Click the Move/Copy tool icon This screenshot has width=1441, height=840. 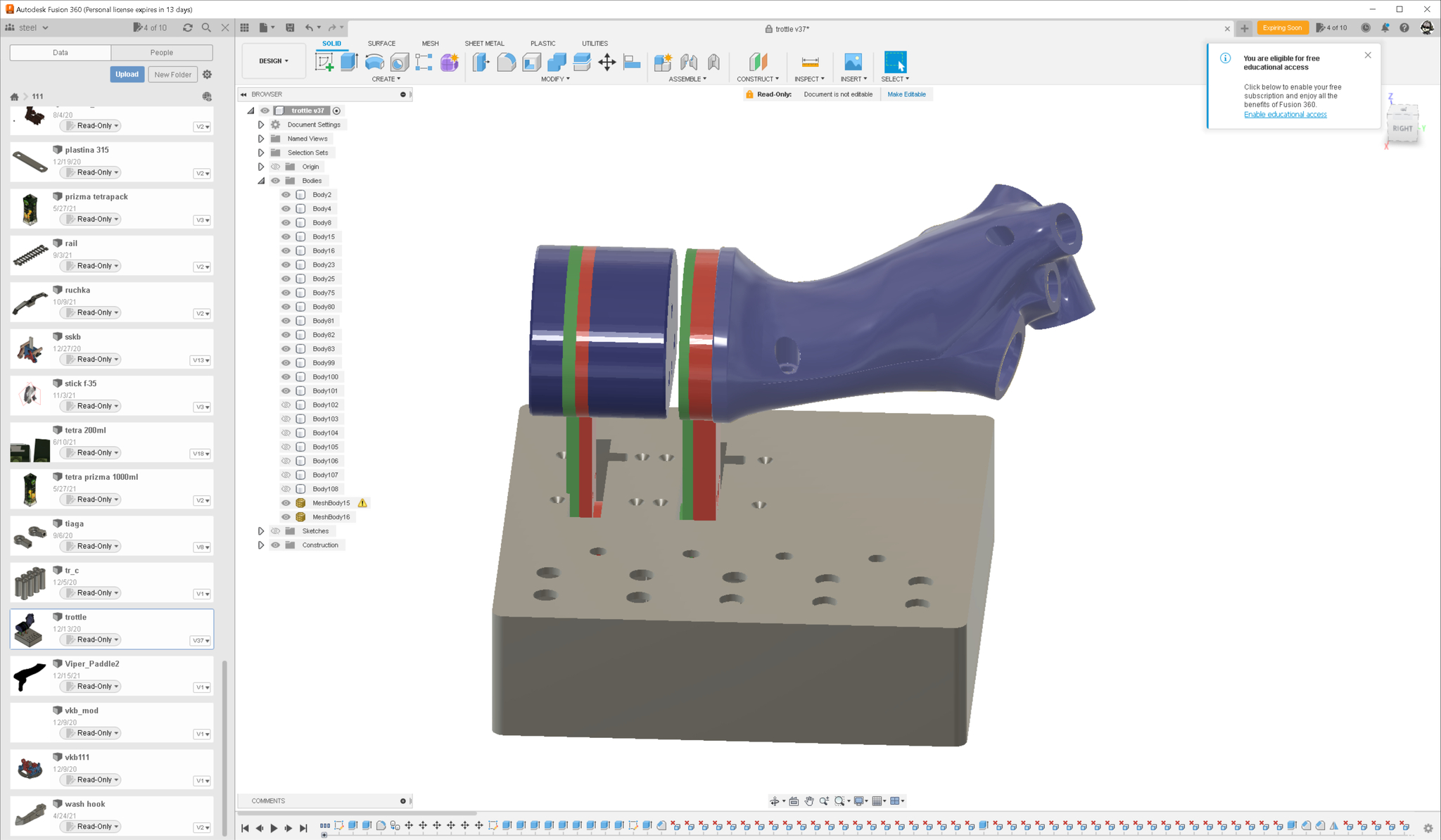[607, 62]
